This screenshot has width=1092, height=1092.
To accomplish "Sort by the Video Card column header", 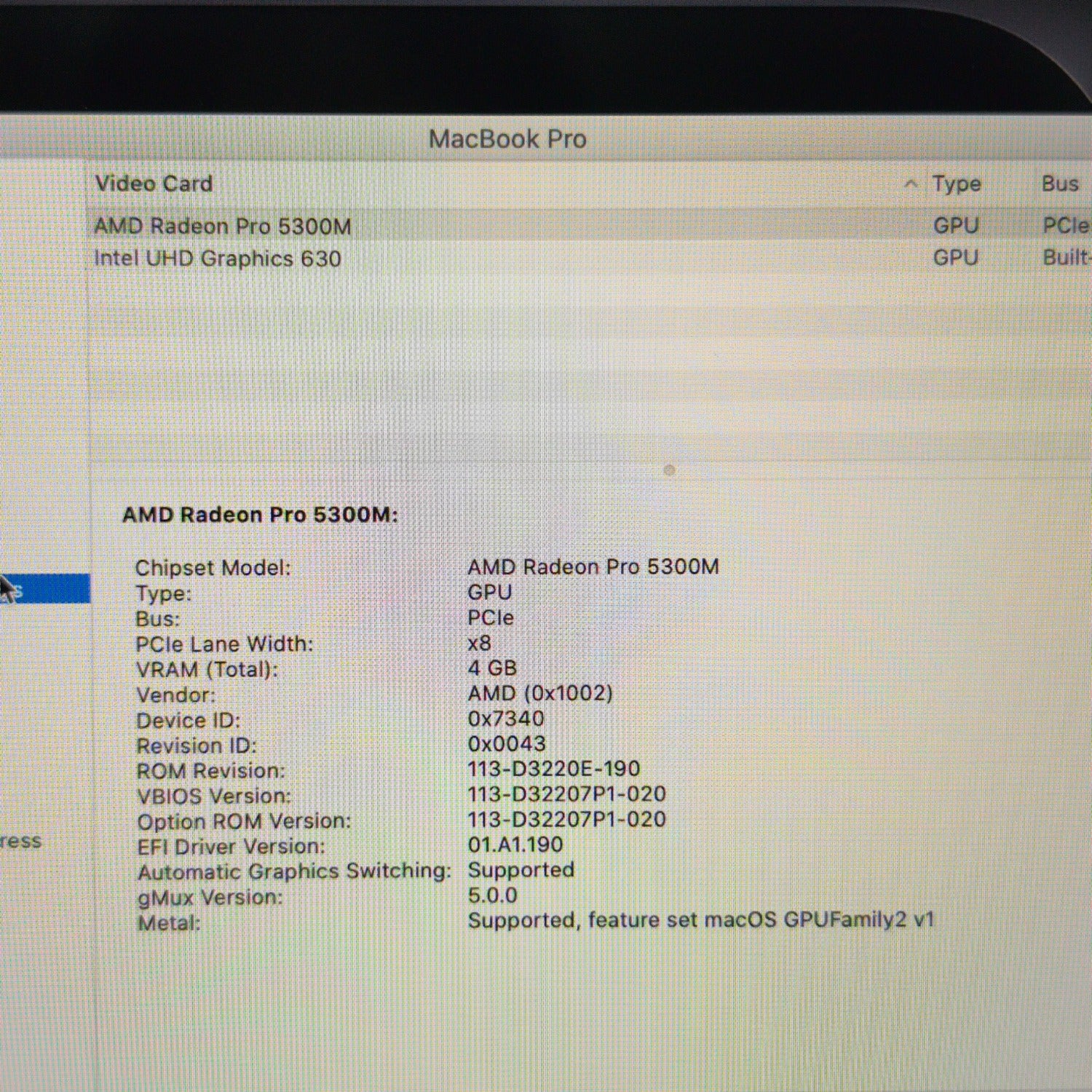I will [x=154, y=183].
